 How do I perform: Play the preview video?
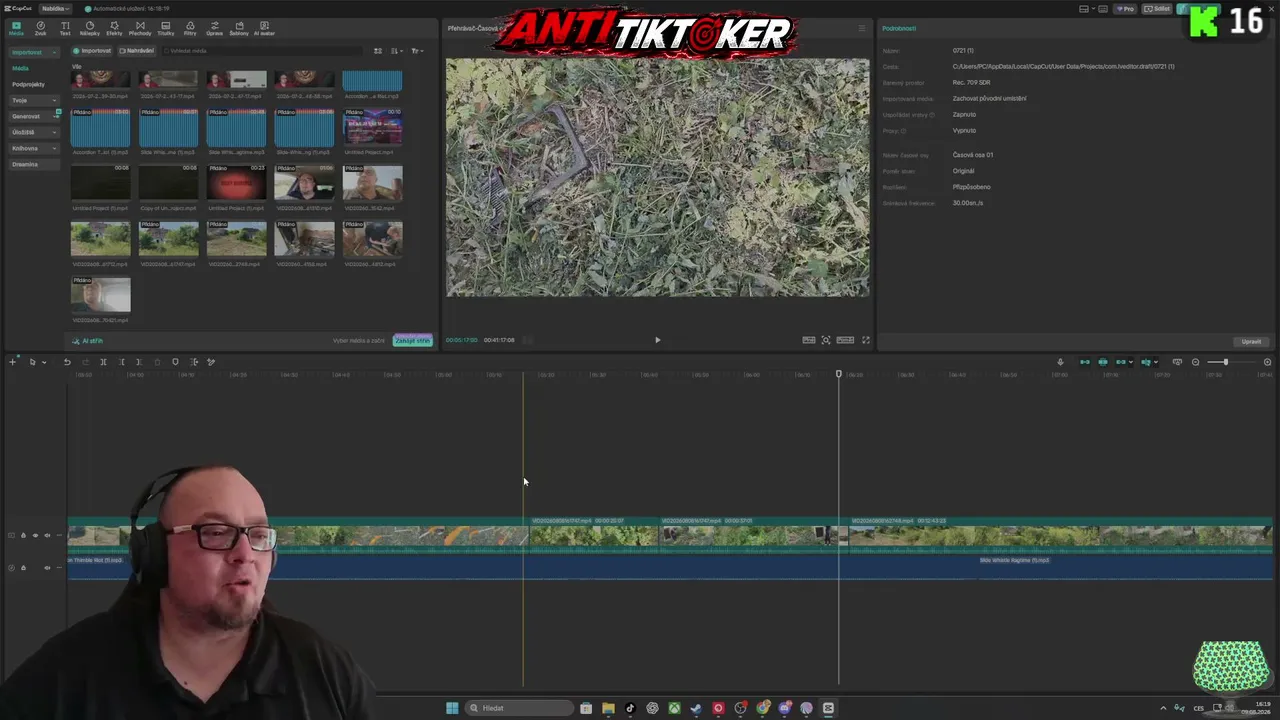[x=657, y=340]
